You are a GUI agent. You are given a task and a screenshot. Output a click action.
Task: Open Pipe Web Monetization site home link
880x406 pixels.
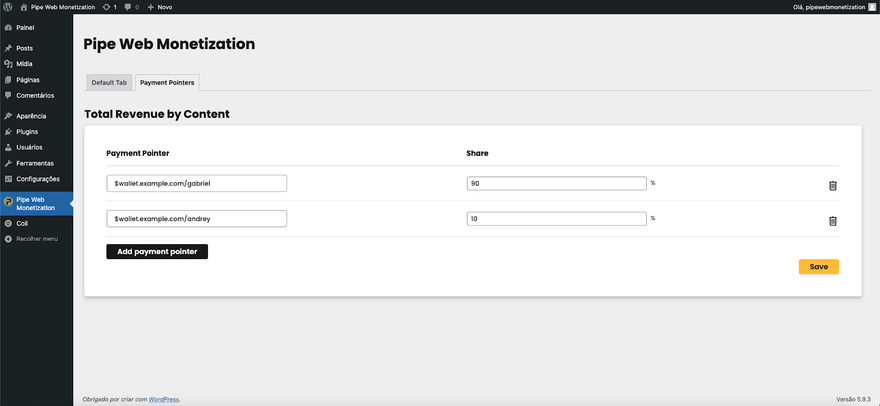pyautogui.click(x=61, y=7)
